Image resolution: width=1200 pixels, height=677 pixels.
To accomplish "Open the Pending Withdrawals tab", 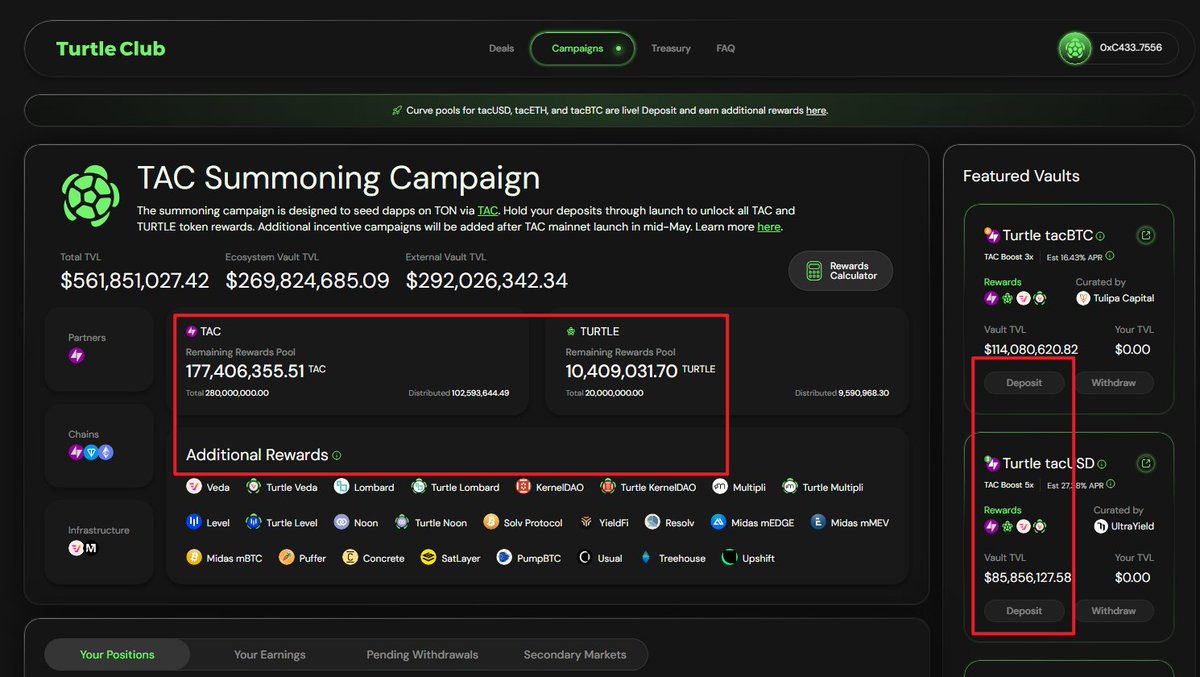I will pos(422,655).
